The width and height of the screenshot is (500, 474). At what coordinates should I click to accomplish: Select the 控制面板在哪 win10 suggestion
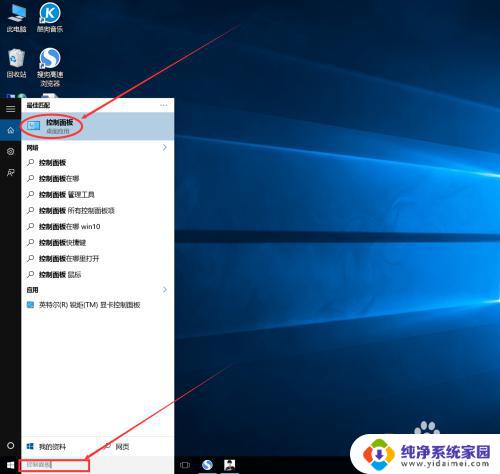point(98,227)
